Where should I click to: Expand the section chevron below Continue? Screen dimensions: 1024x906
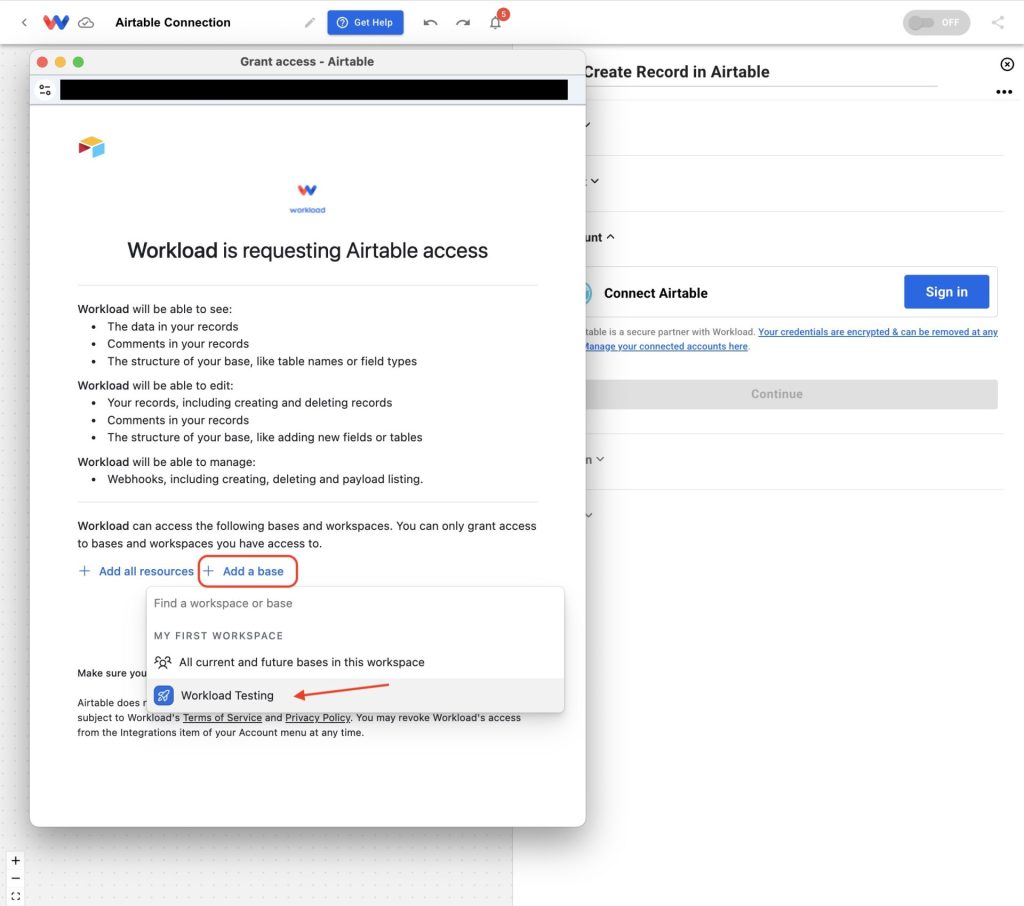[600, 459]
